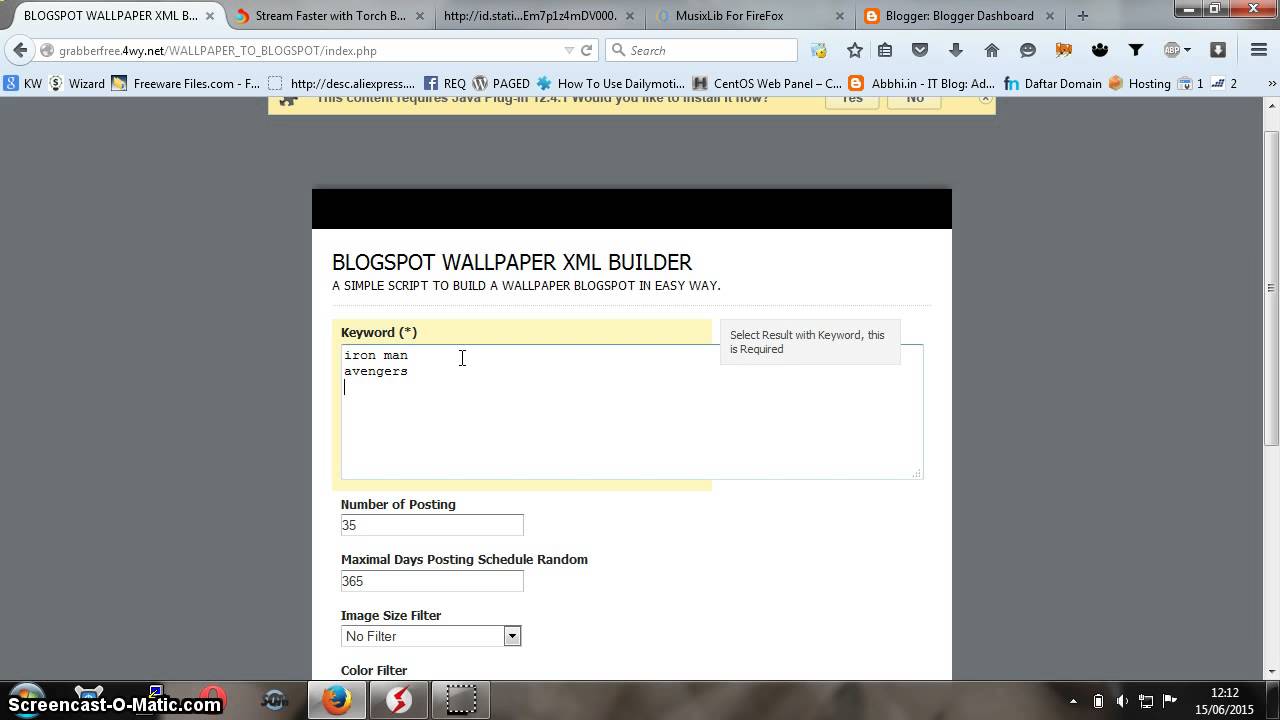Check the battery tray icon
The width and height of the screenshot is (1280, 720).
[x=1098, y=701]
